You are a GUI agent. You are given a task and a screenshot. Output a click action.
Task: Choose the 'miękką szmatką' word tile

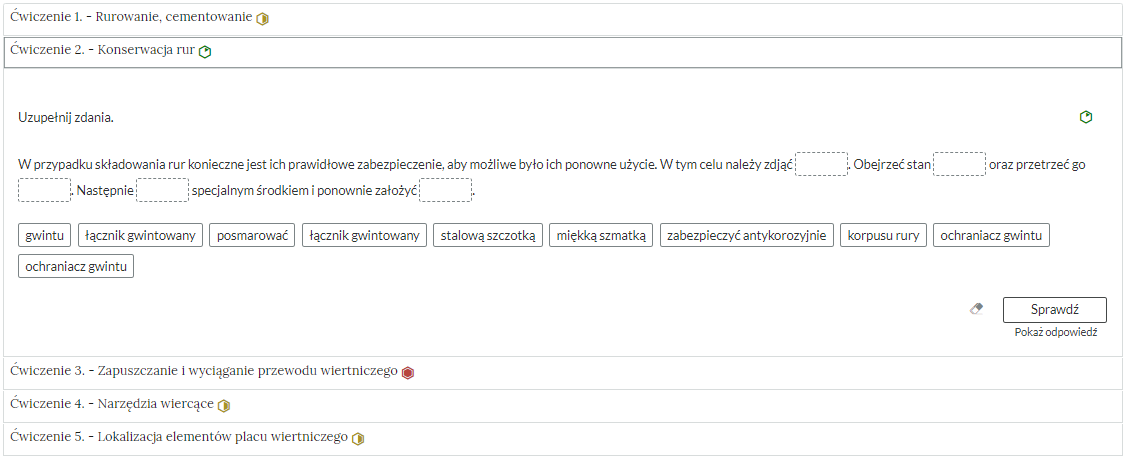[601, 236]
